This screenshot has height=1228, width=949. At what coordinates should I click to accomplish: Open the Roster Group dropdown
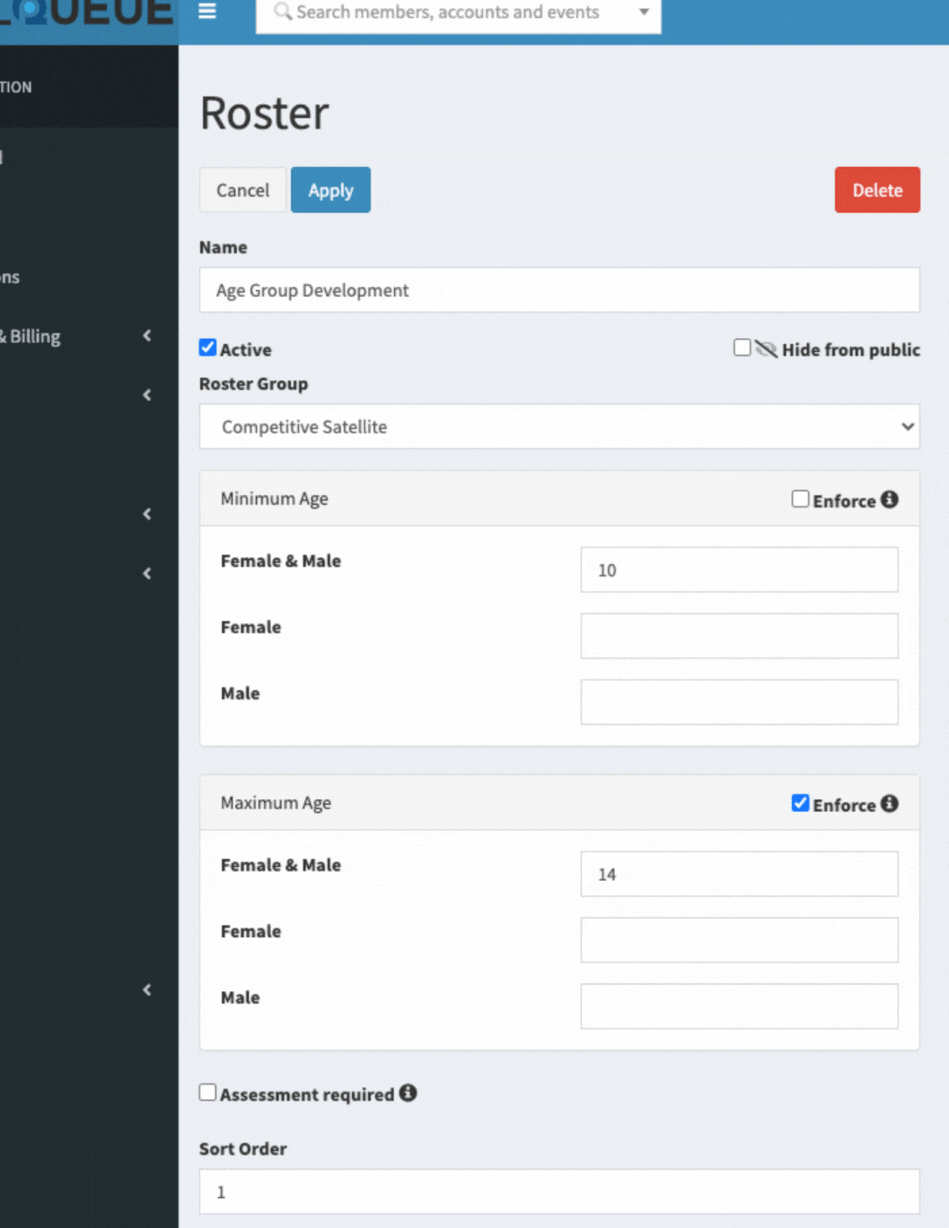[x=559, y=427]
